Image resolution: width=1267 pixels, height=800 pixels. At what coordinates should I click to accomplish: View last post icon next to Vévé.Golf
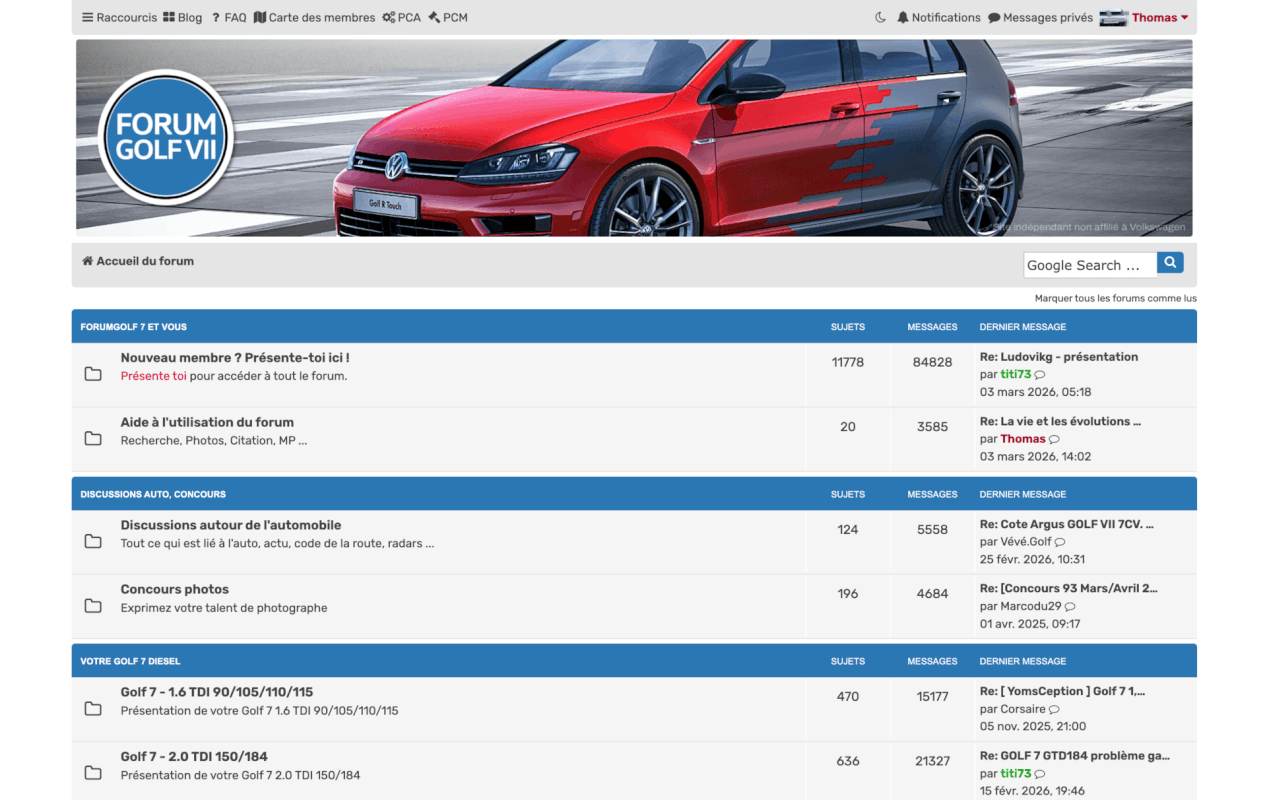pyautogui.click(x=1060, y=542)
